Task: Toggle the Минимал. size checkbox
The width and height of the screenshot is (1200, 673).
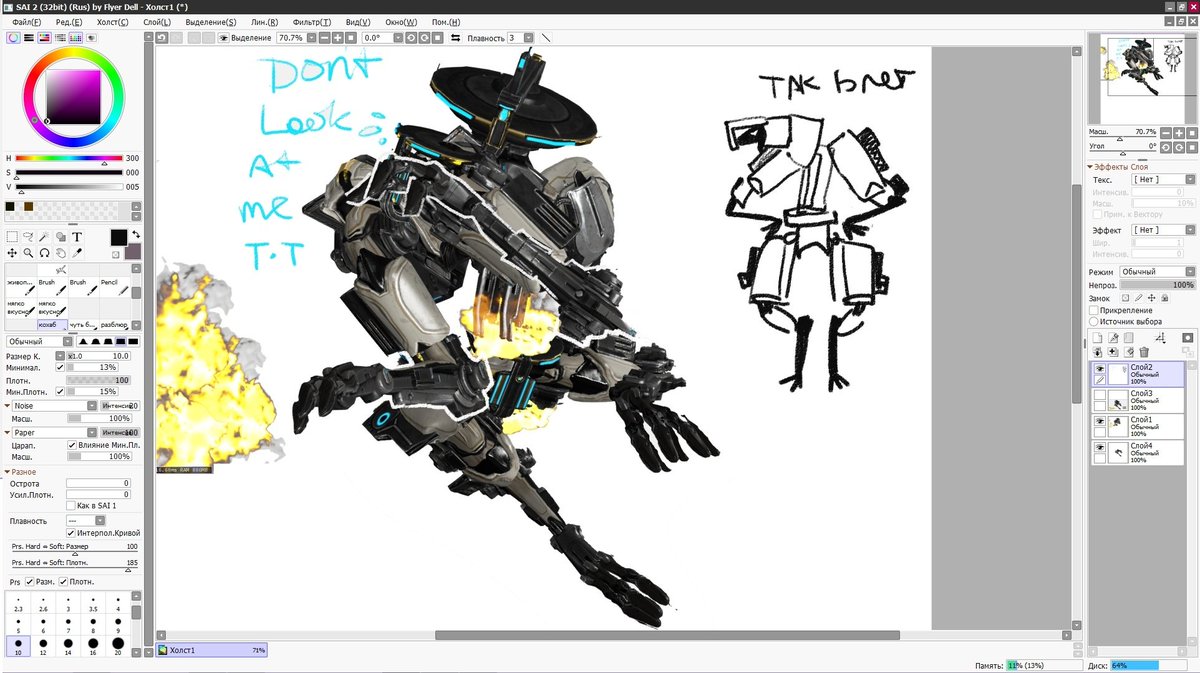Action: (x=60, y=367)
